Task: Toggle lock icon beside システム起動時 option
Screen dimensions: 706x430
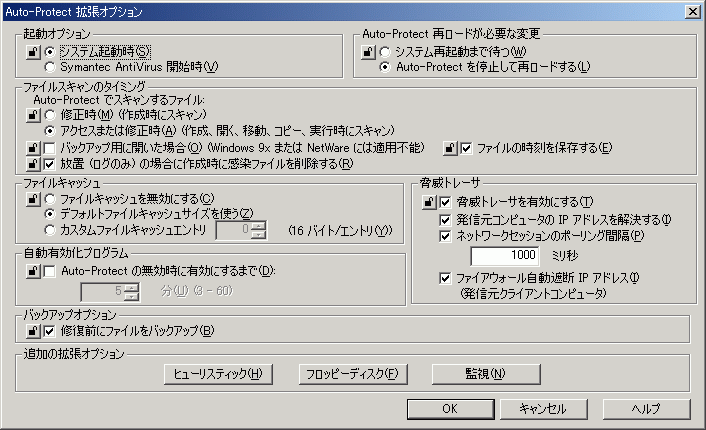Action: click(33, 52)
